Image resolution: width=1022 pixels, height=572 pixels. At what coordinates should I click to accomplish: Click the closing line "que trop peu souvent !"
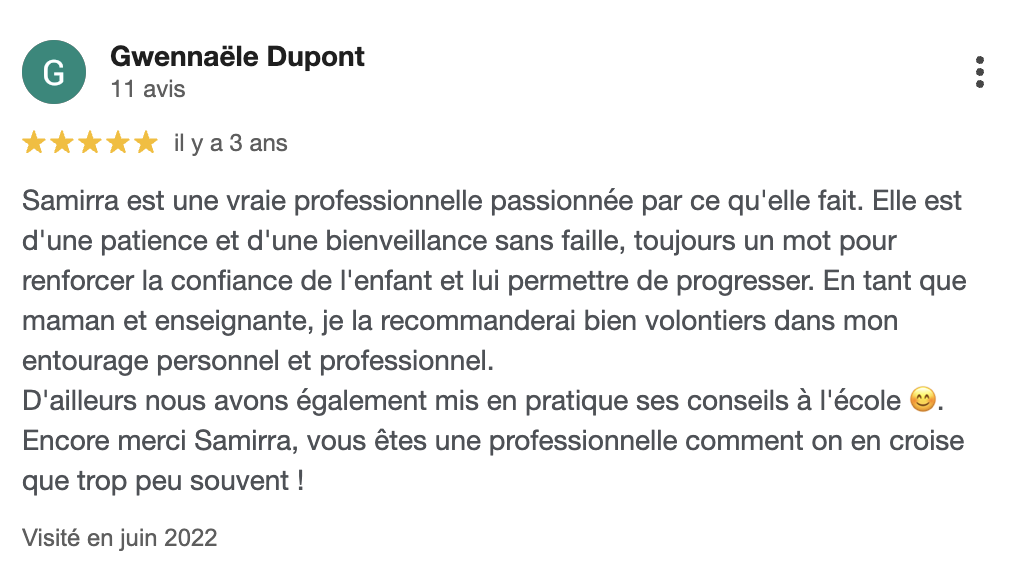click(x=162, y=481)
